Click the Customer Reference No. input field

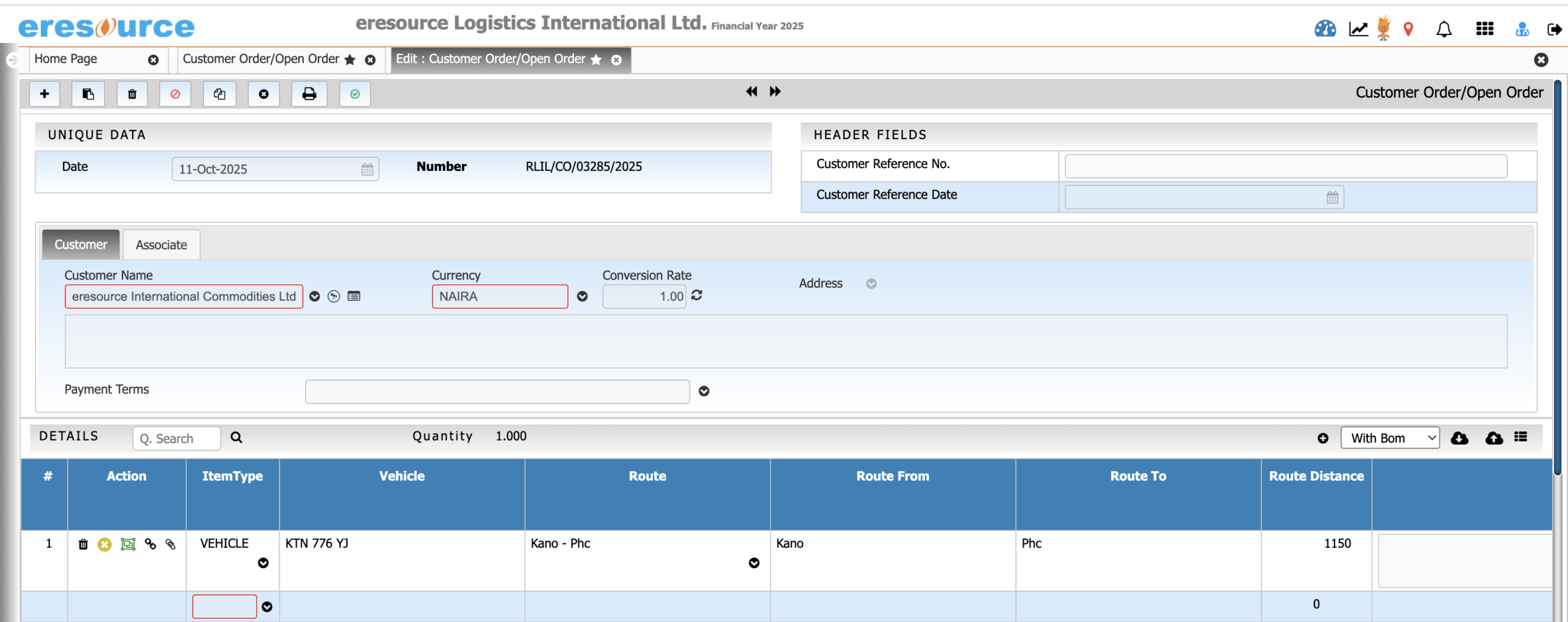coord(1285,166)
